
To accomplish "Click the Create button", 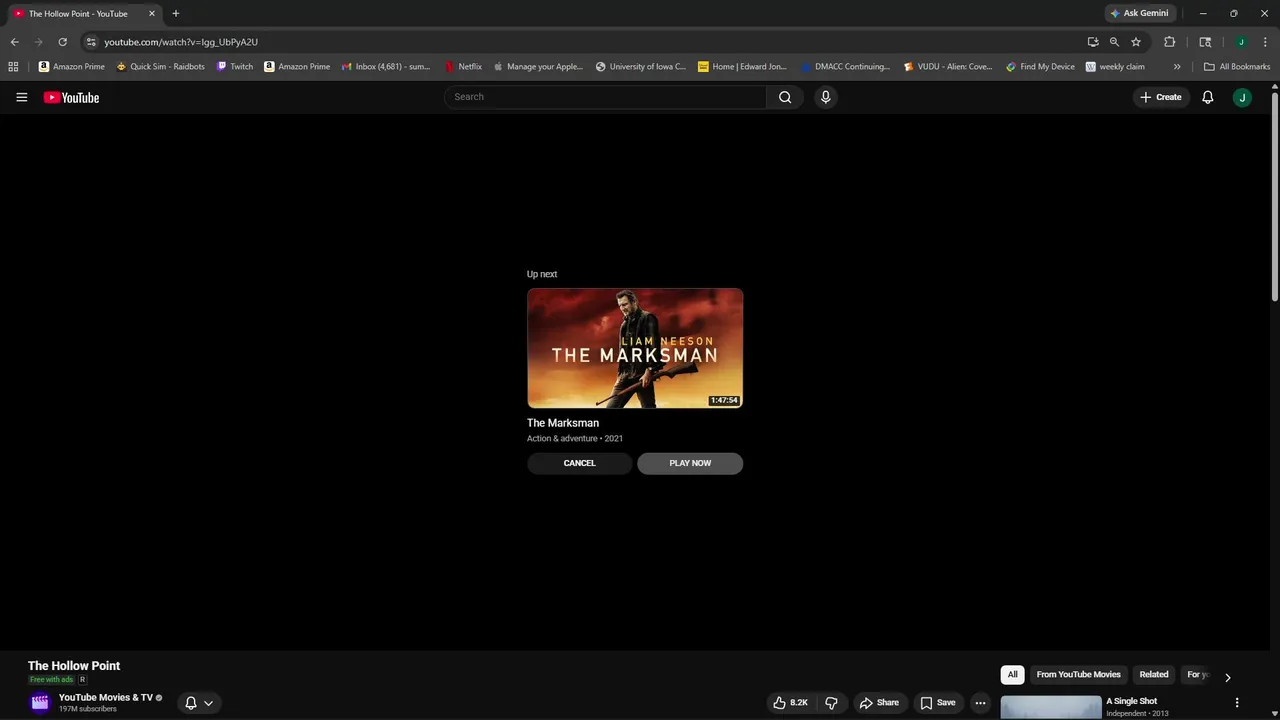I will (1161, 97).
